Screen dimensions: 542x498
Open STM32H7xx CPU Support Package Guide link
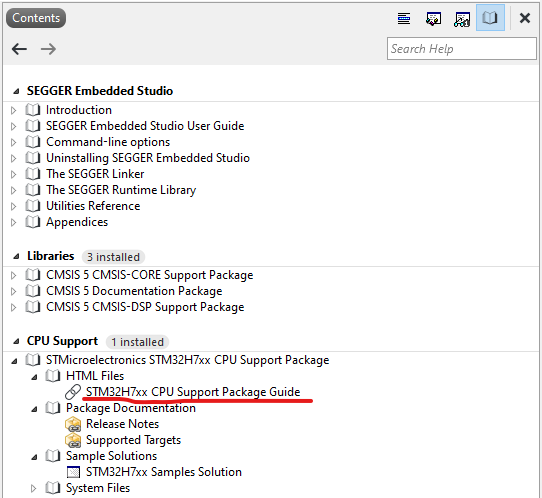point(193,392)
